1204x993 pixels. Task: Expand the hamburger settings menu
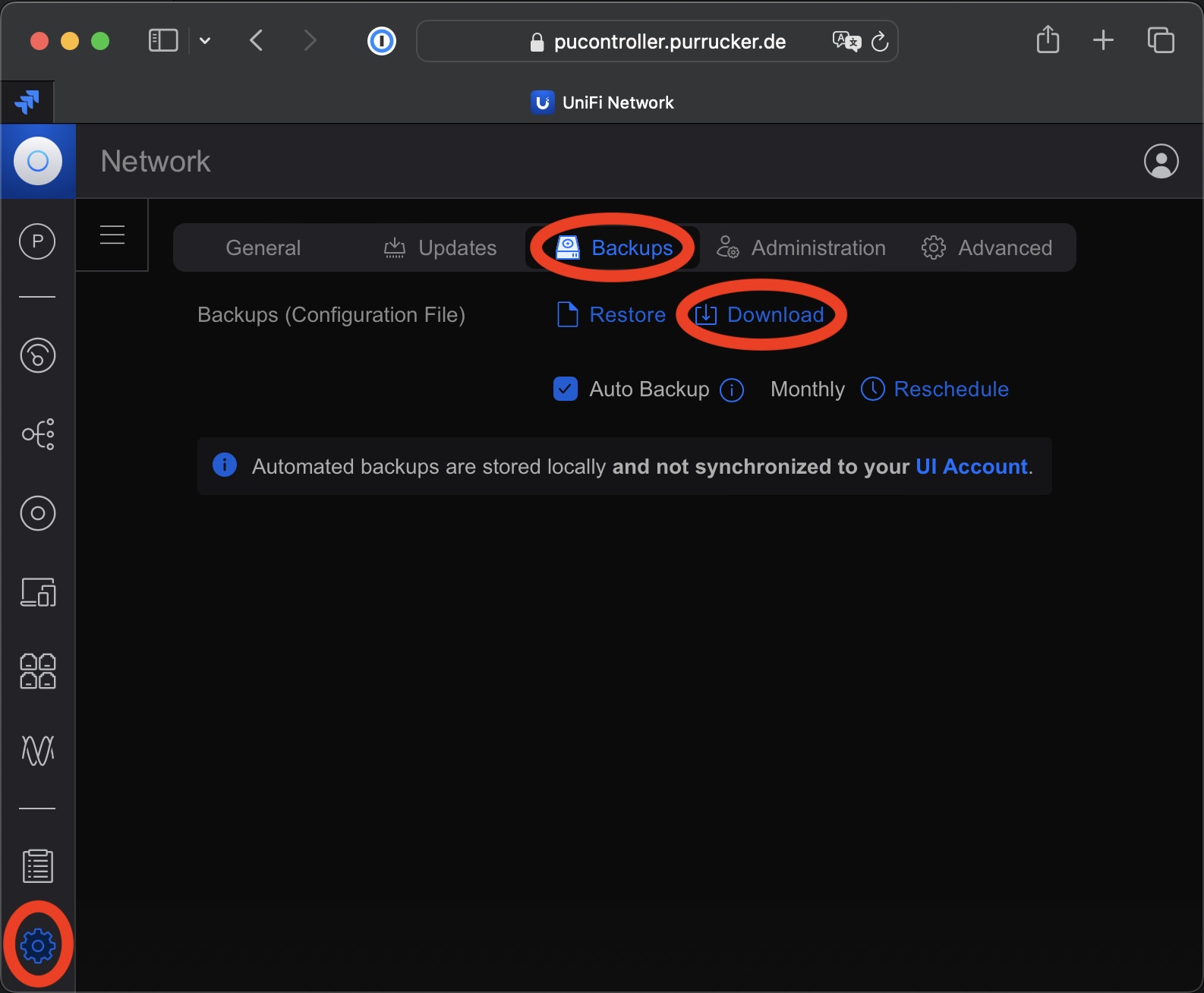click(112, 235)
